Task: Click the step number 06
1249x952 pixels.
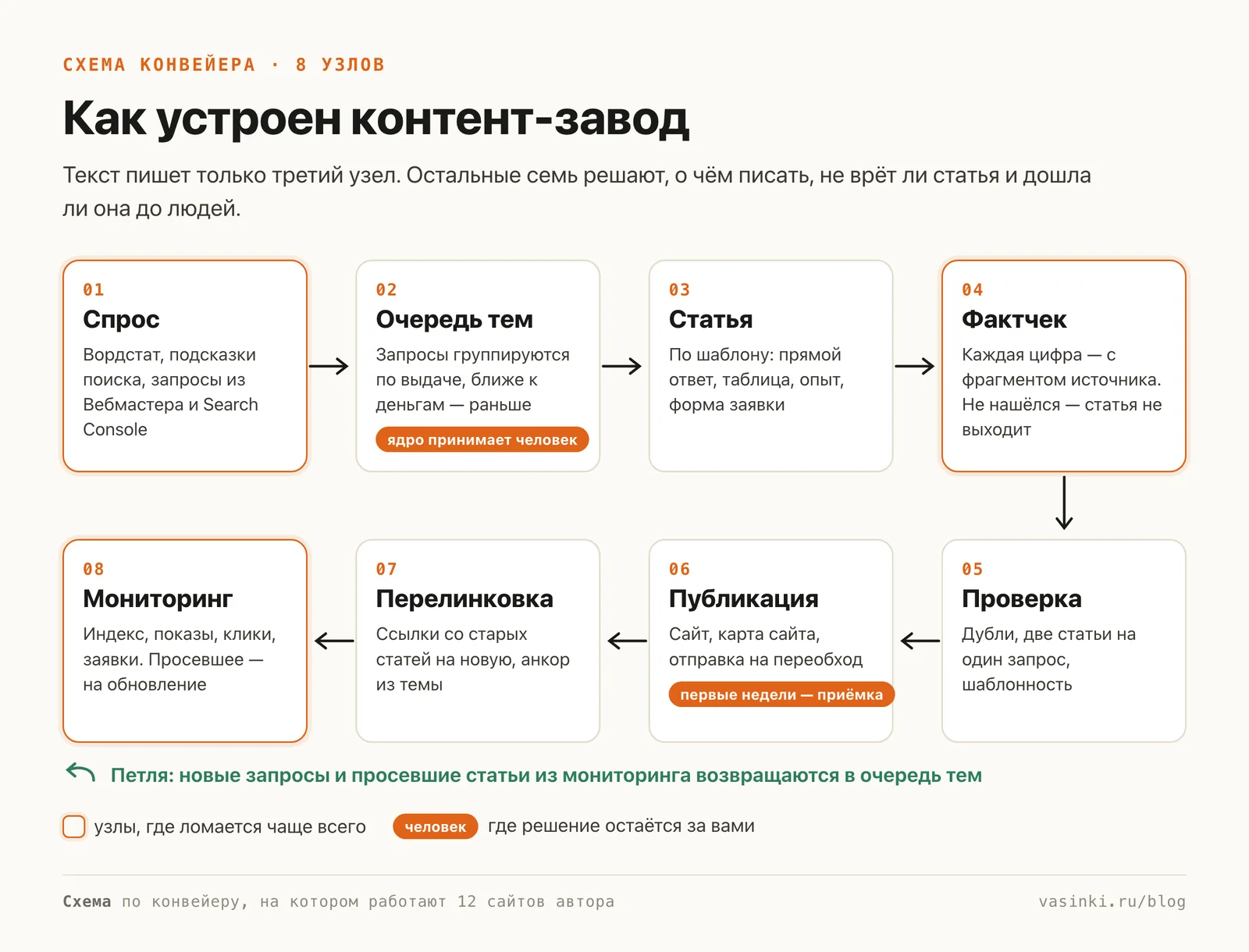Action: pos(679,569)
